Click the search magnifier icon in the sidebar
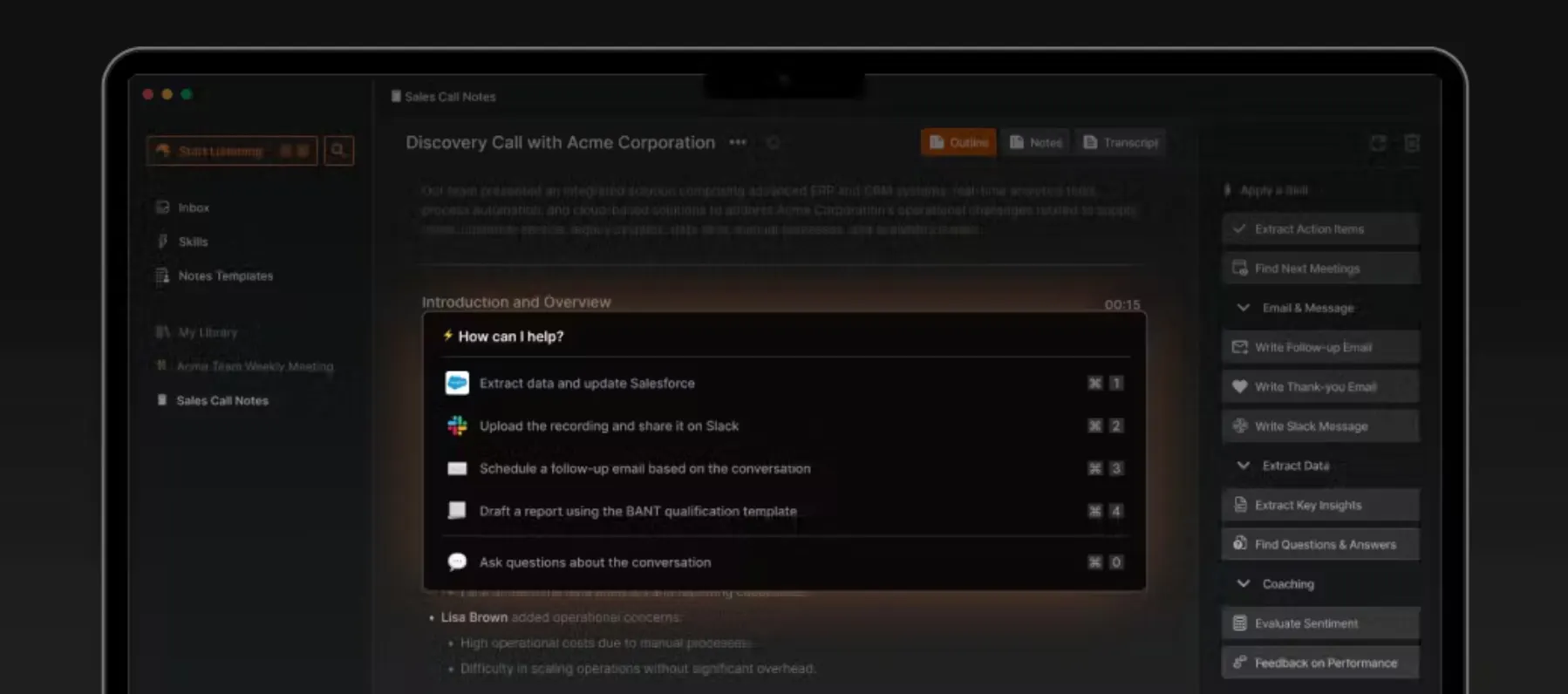 (x=338, y=151)
